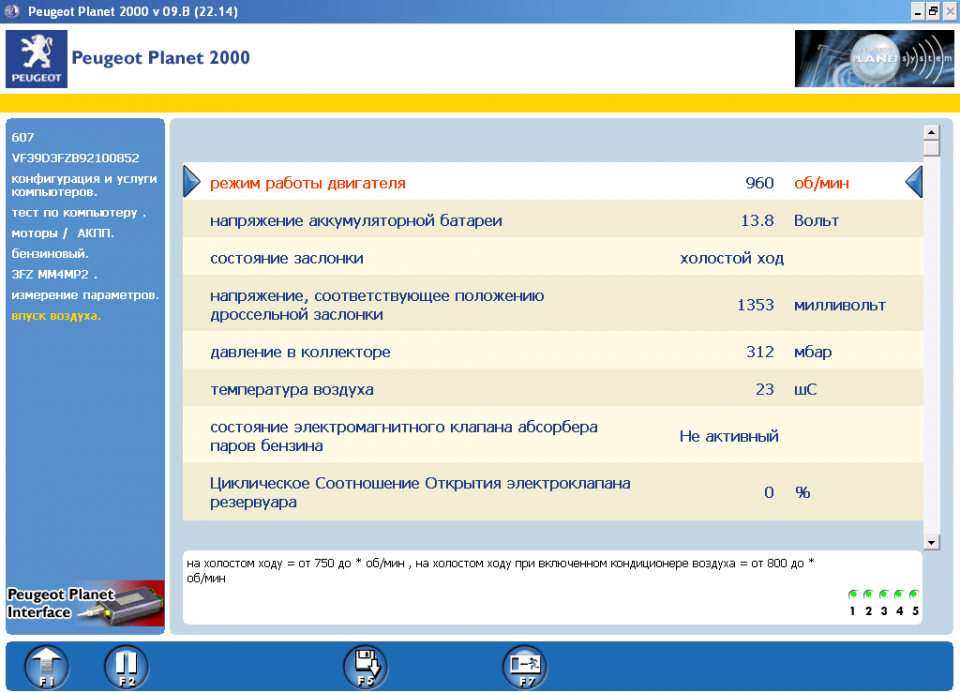Select the battery voltage parameter row
Image resolution: width=960 pixels, height=692 pixels.
click(x=552, y=220)
